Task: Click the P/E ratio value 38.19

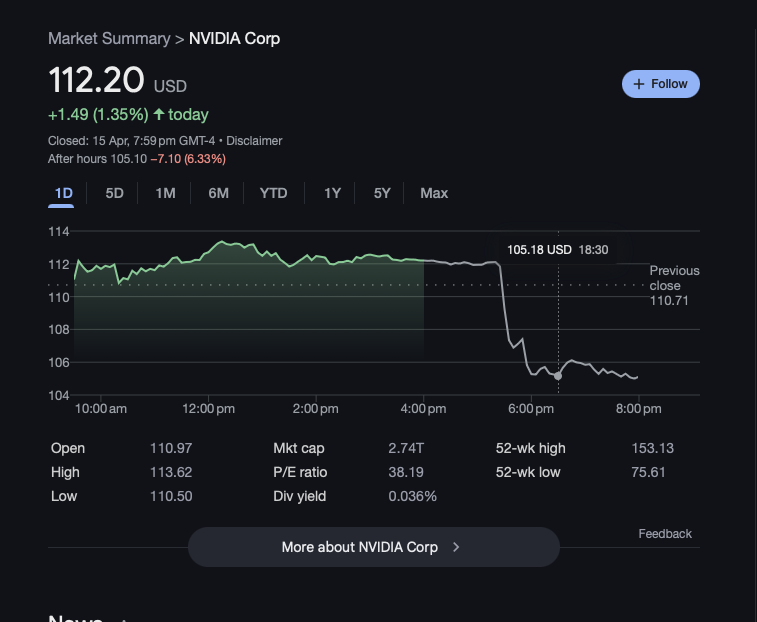Action: pos(406,472)
